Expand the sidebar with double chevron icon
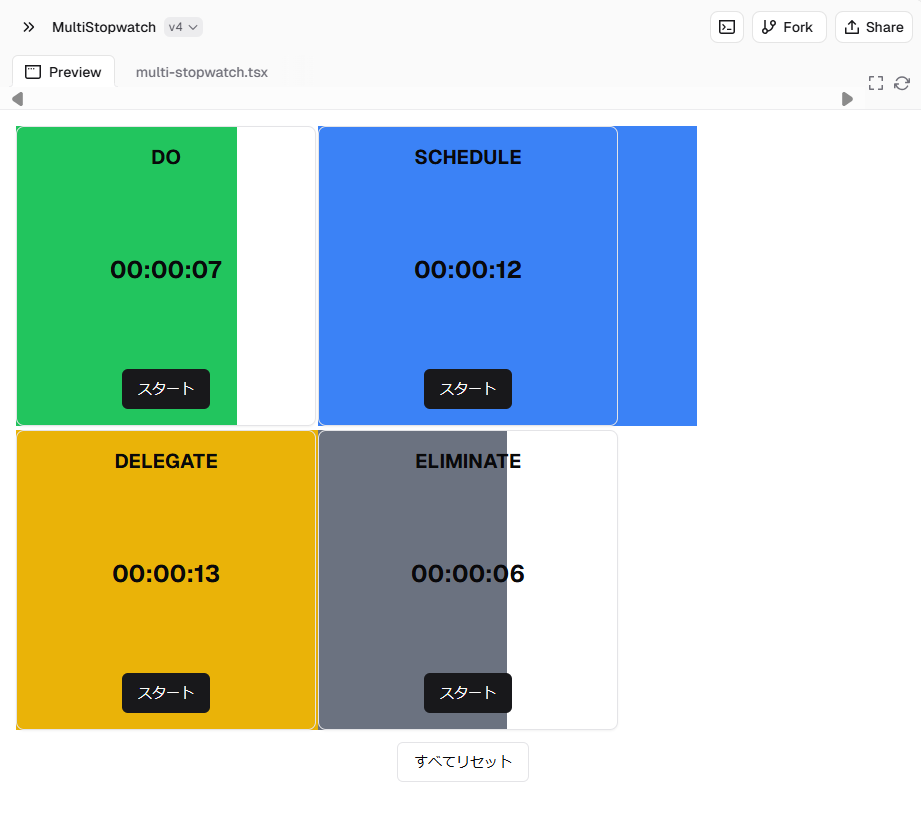The width and height of the screenshot is (921, 838). (x=29, y=27)
